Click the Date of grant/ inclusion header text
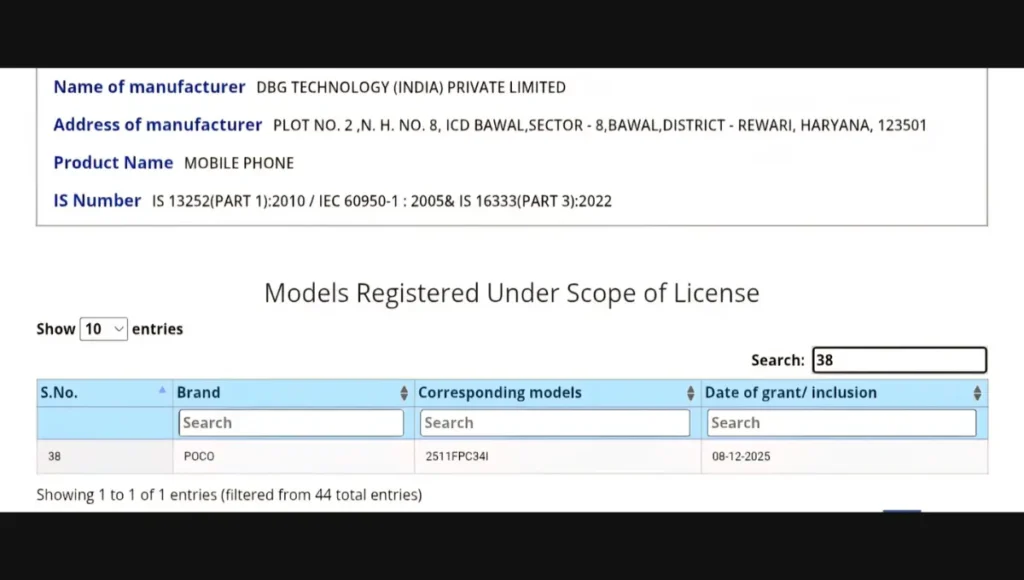Viewport: 1024px width, 580px height. (x=790, y=393)
